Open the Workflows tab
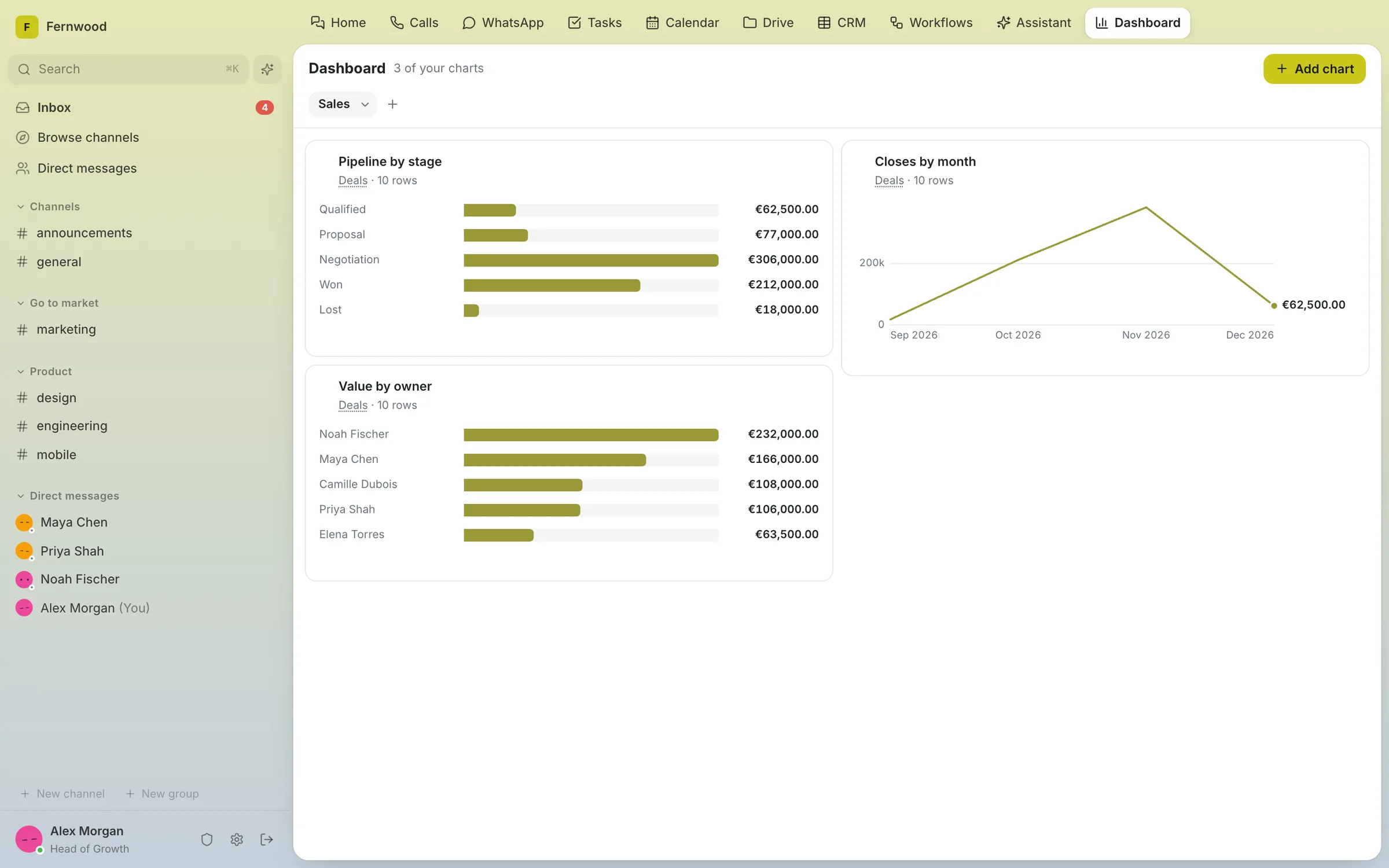1389x868 pixels. (931, 23)
